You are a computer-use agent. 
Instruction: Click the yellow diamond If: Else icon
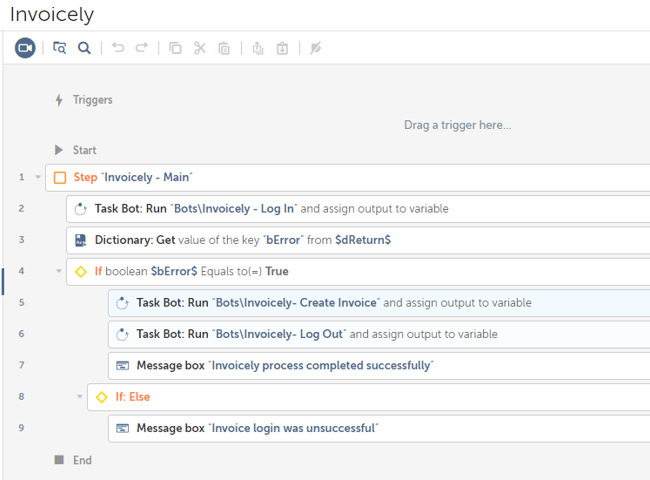(102, 397)
